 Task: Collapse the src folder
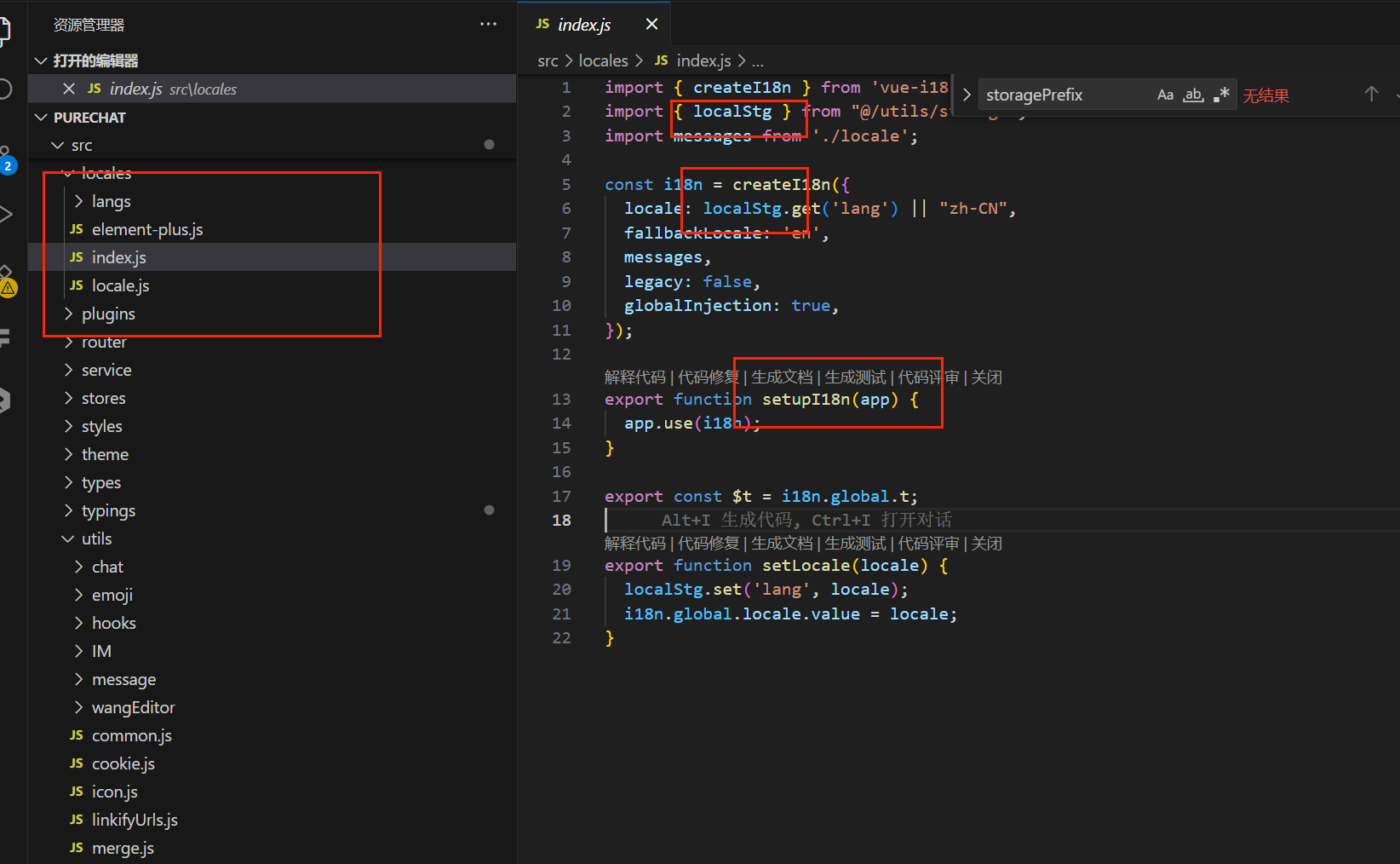tap(58, 145)
